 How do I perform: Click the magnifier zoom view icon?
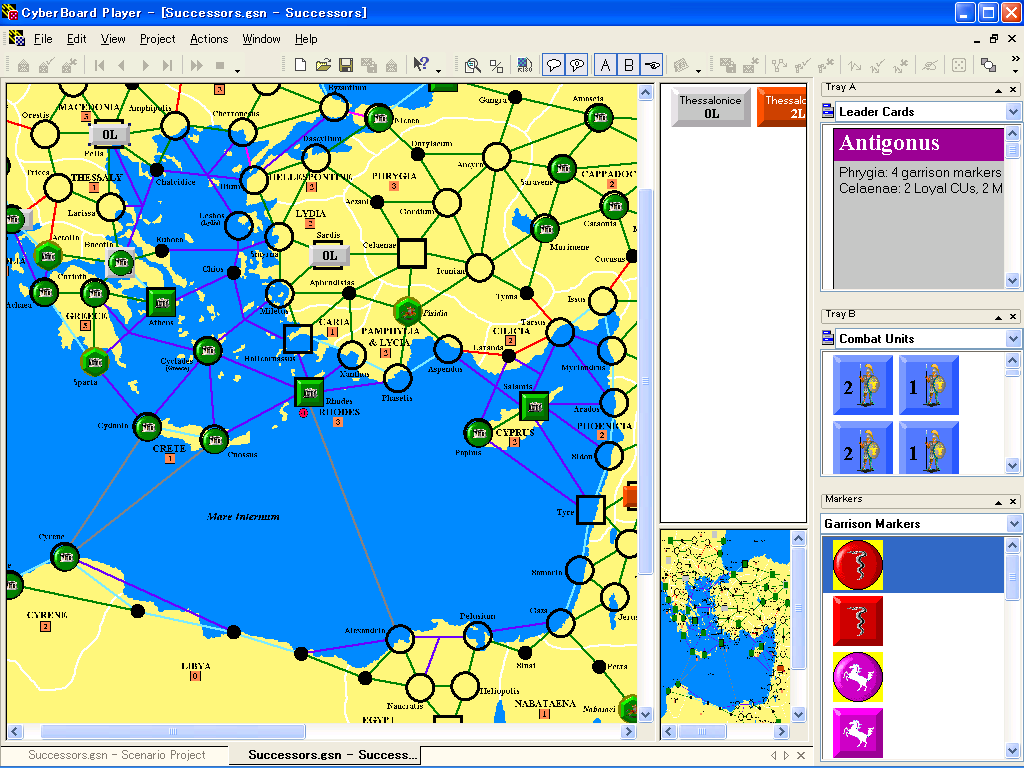(473, 65)
